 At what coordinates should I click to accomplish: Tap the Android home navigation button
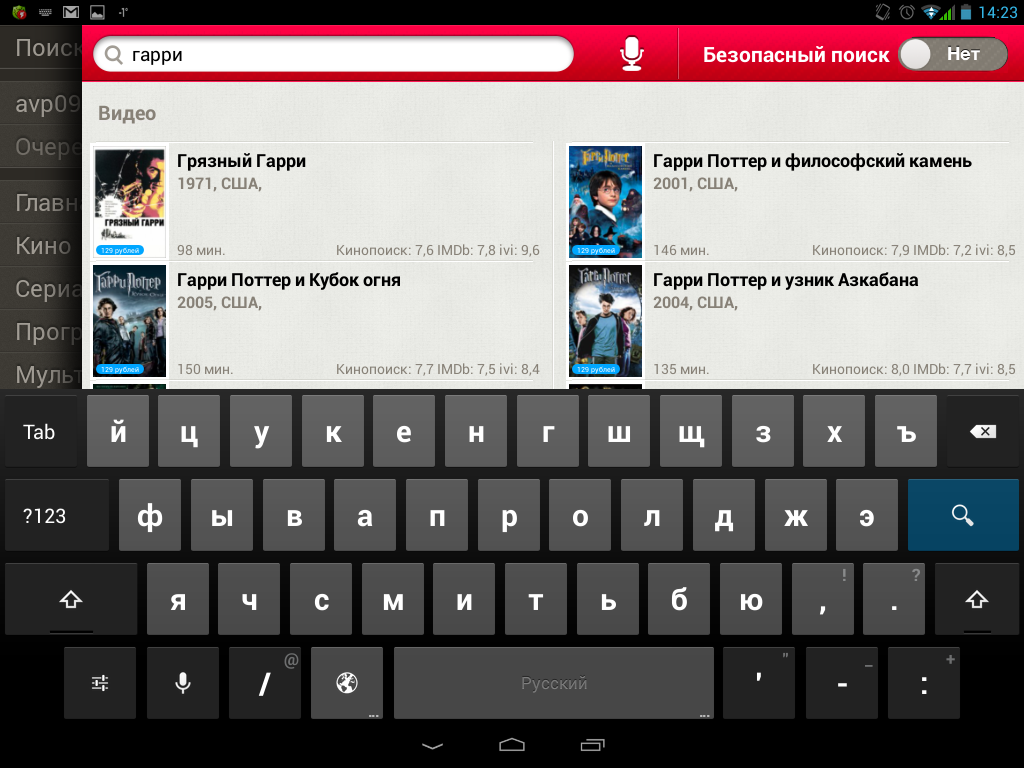point(512,745)
